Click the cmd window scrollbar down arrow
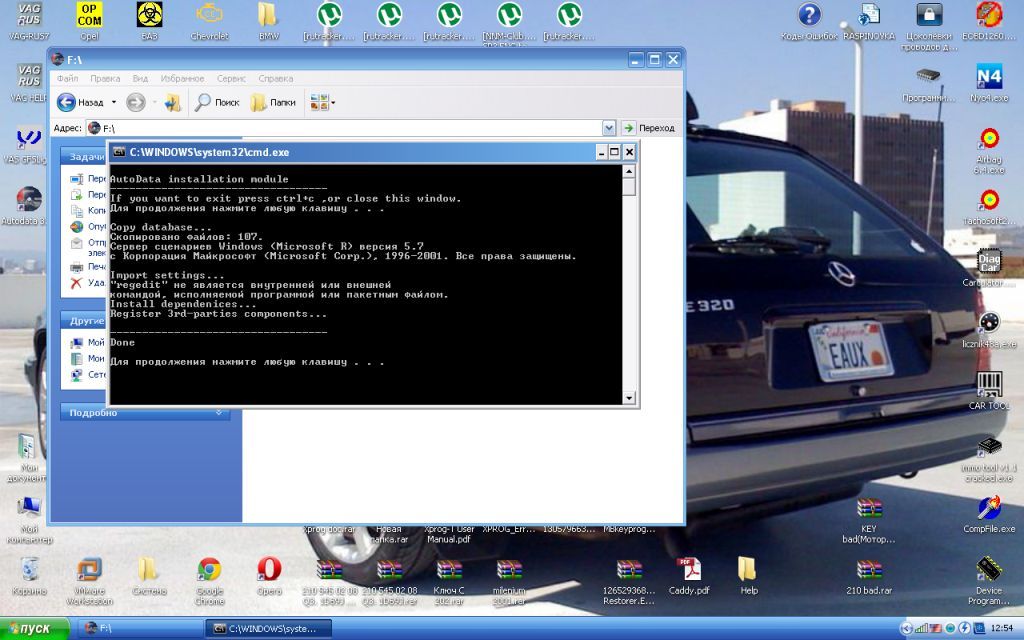Viewport: 1024px width, 640px height. (629, 398)
